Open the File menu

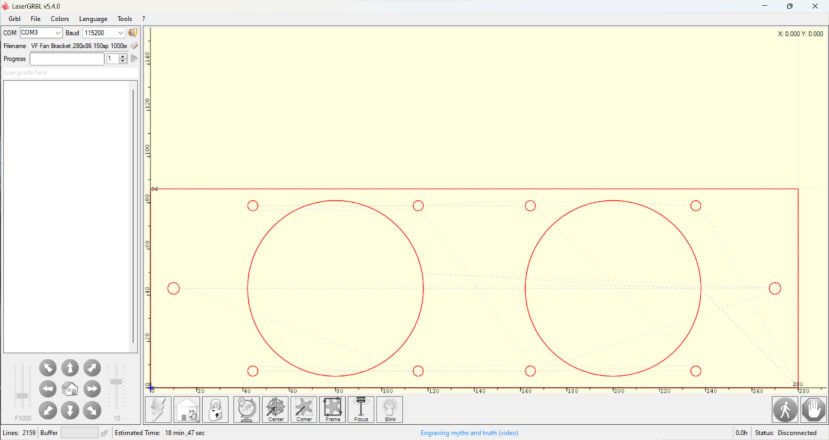click(x=35, y=19)
